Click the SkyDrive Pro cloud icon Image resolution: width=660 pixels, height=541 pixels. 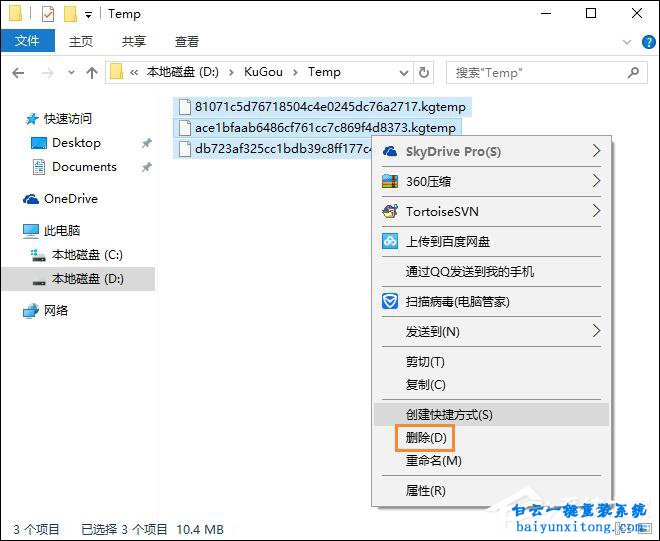[390, 151]
